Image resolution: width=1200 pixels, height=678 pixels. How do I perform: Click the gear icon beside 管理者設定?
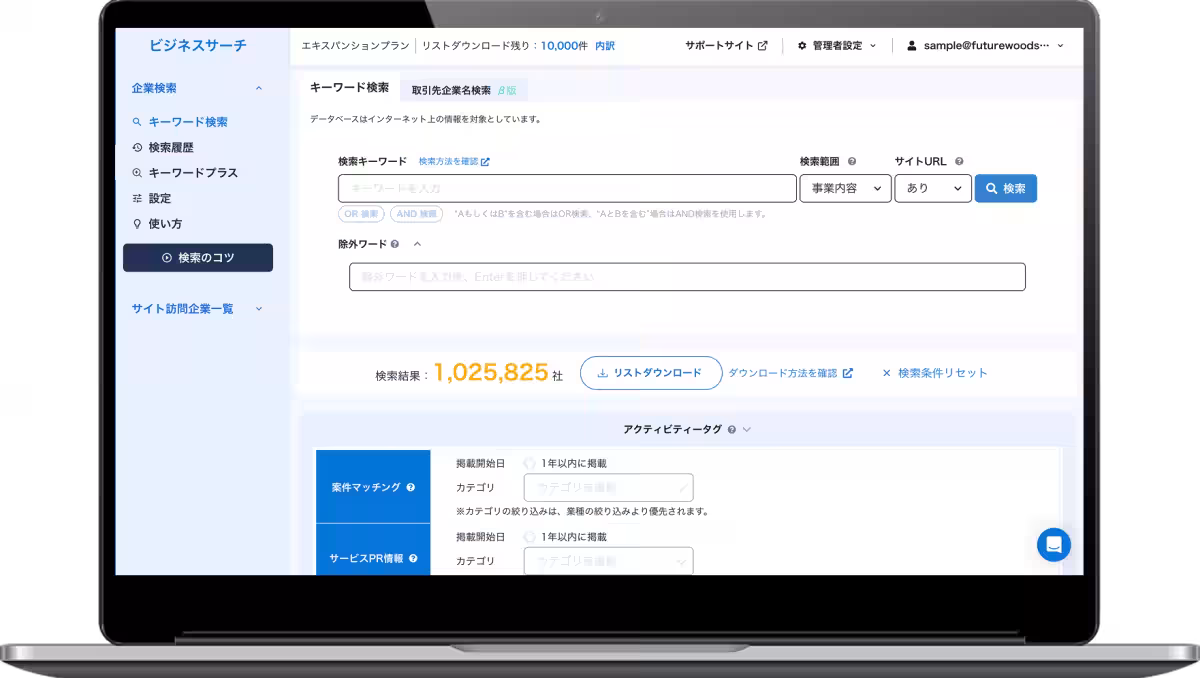click(x=802, y=46)
